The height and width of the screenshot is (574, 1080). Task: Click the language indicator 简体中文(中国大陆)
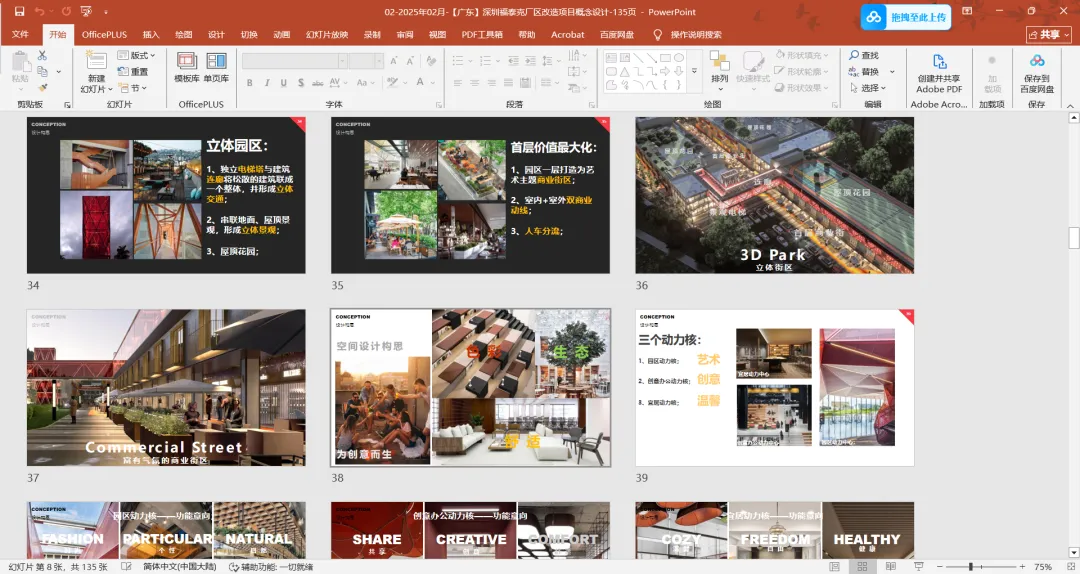point(179,566)
